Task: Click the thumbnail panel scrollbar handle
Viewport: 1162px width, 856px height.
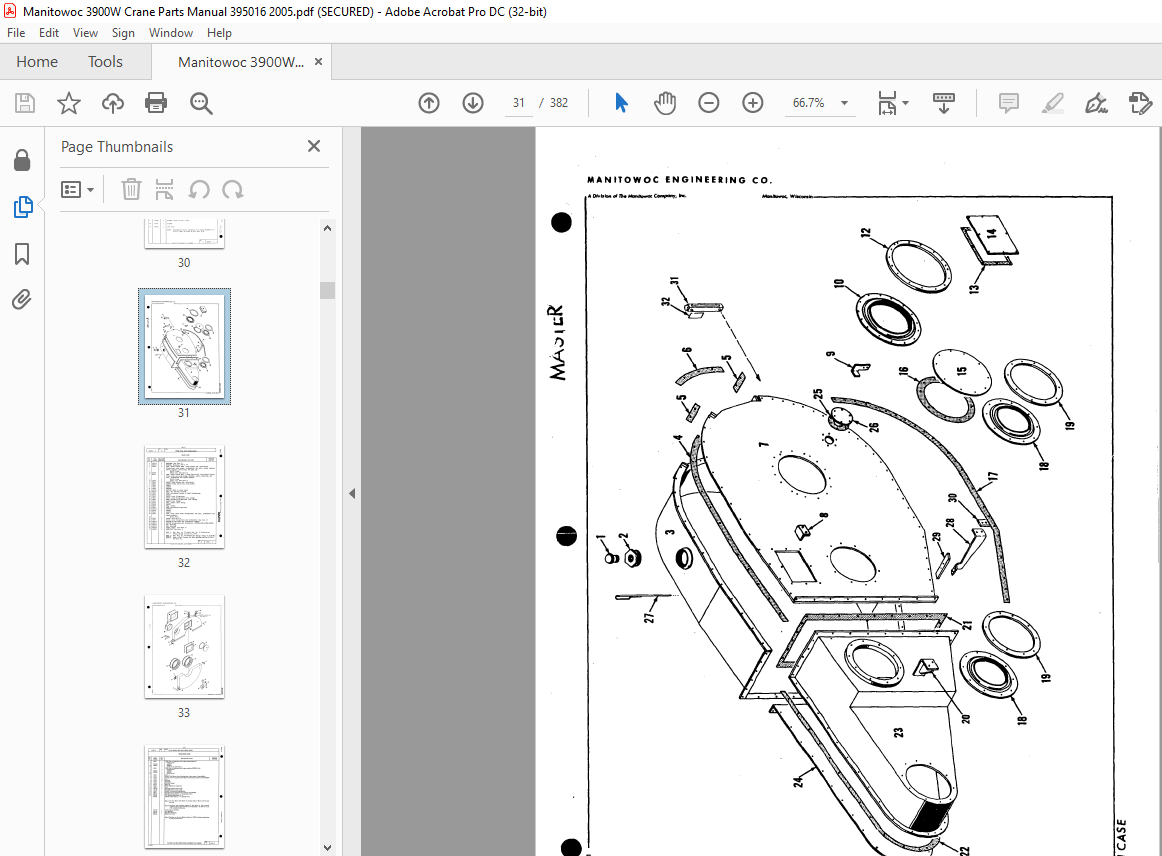Action: click(x=328, y=290)
